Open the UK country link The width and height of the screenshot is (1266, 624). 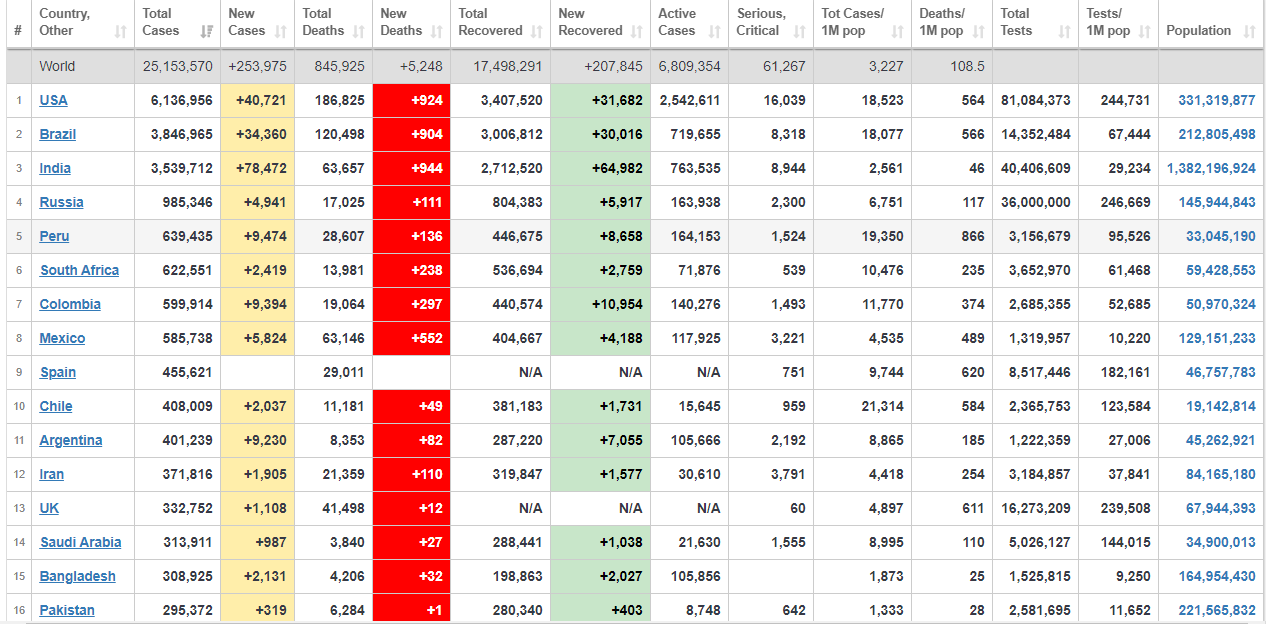(x=50, y=508)
